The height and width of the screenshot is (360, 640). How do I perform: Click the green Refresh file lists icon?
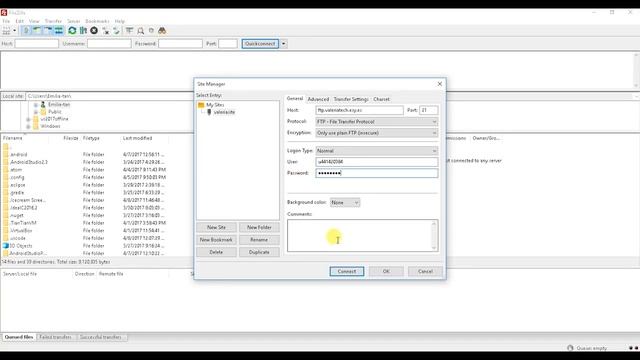click(x=72, y=31)
